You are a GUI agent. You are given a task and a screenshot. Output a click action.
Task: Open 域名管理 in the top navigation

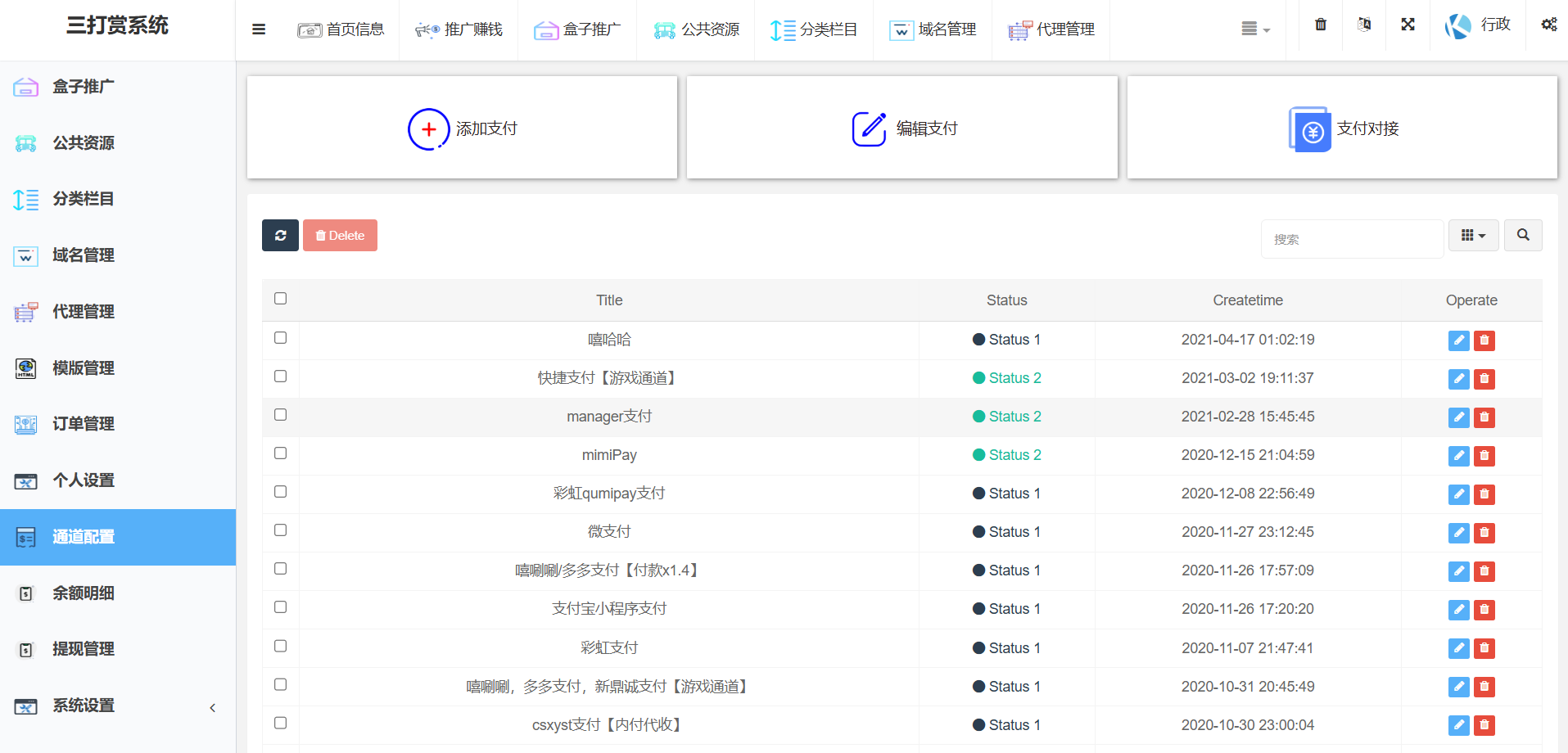pyautogui.click(x=933, y=29)
